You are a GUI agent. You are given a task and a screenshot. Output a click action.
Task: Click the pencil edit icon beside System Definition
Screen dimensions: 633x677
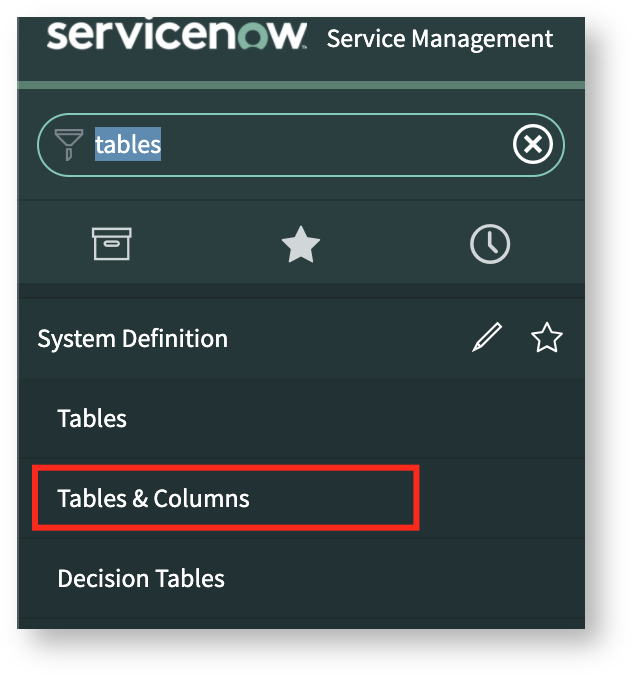[487, 338]
